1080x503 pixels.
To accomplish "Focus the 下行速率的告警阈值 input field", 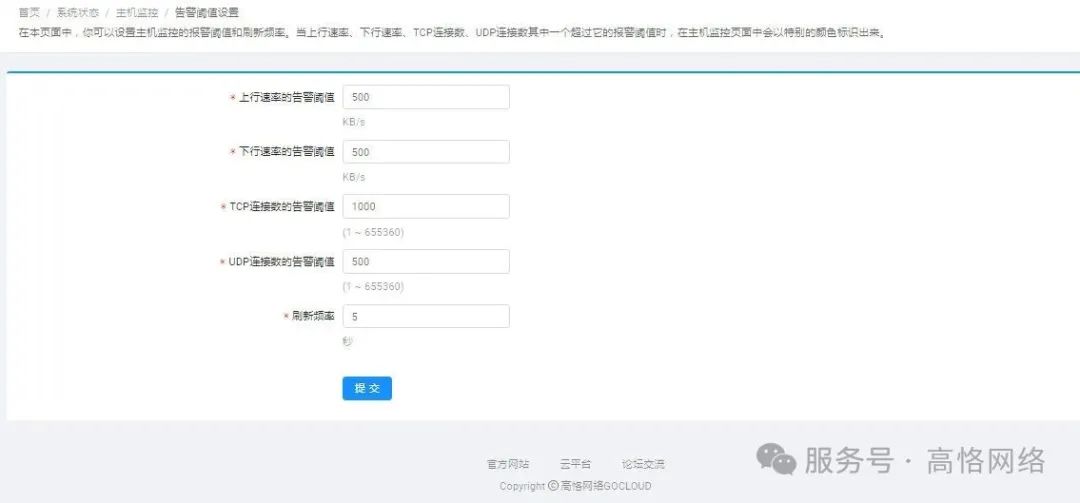I will tap(426, 152).
